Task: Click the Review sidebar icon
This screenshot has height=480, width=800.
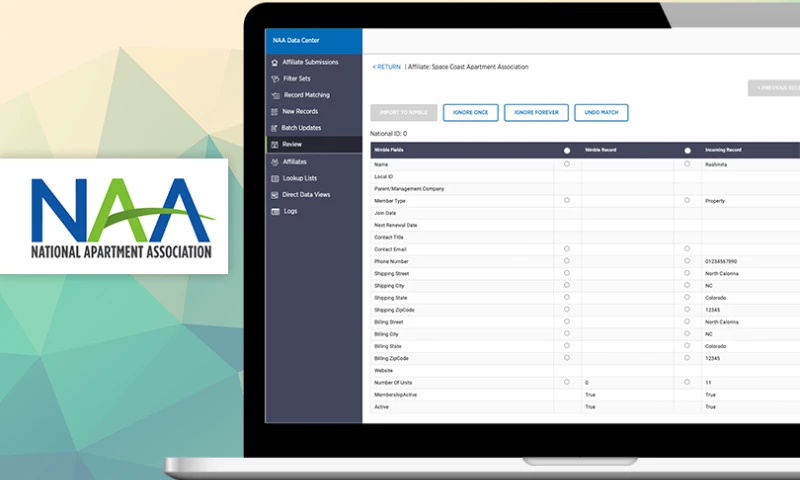Action: pyautogui.click(x=274, y=145)
